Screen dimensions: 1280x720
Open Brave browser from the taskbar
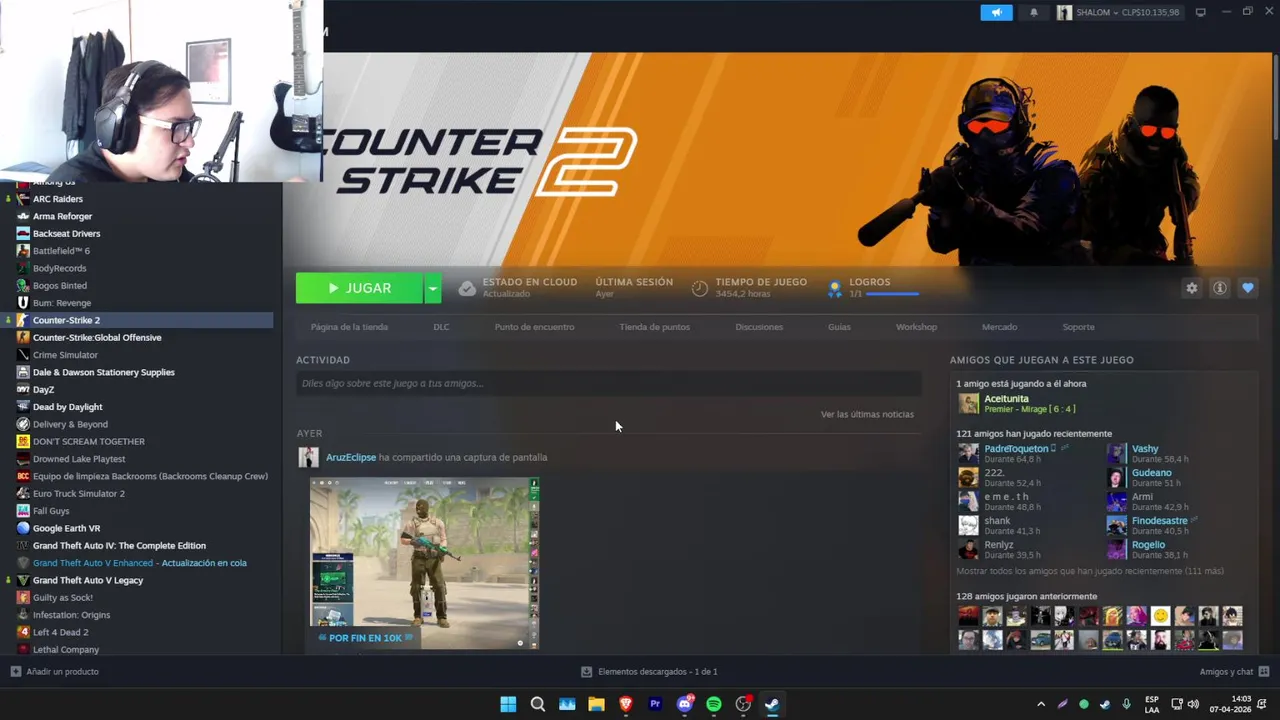tap(626, 704)
